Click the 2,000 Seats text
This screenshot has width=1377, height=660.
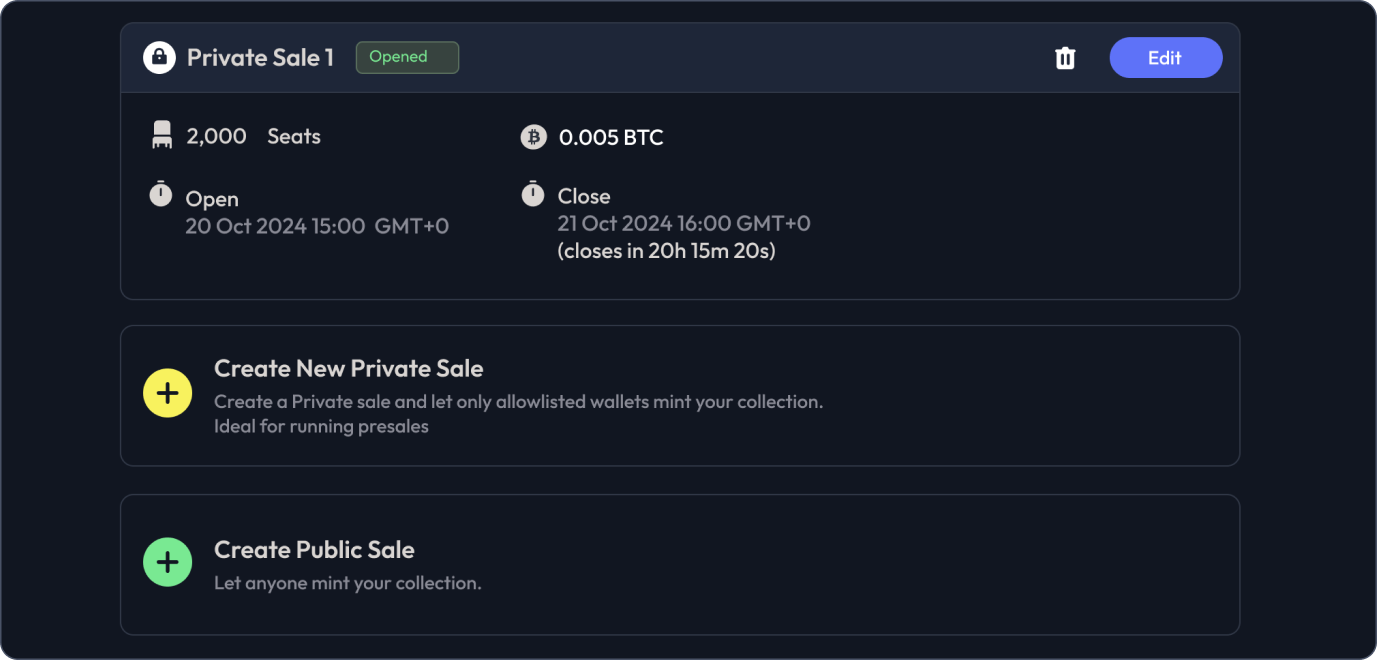253,137
